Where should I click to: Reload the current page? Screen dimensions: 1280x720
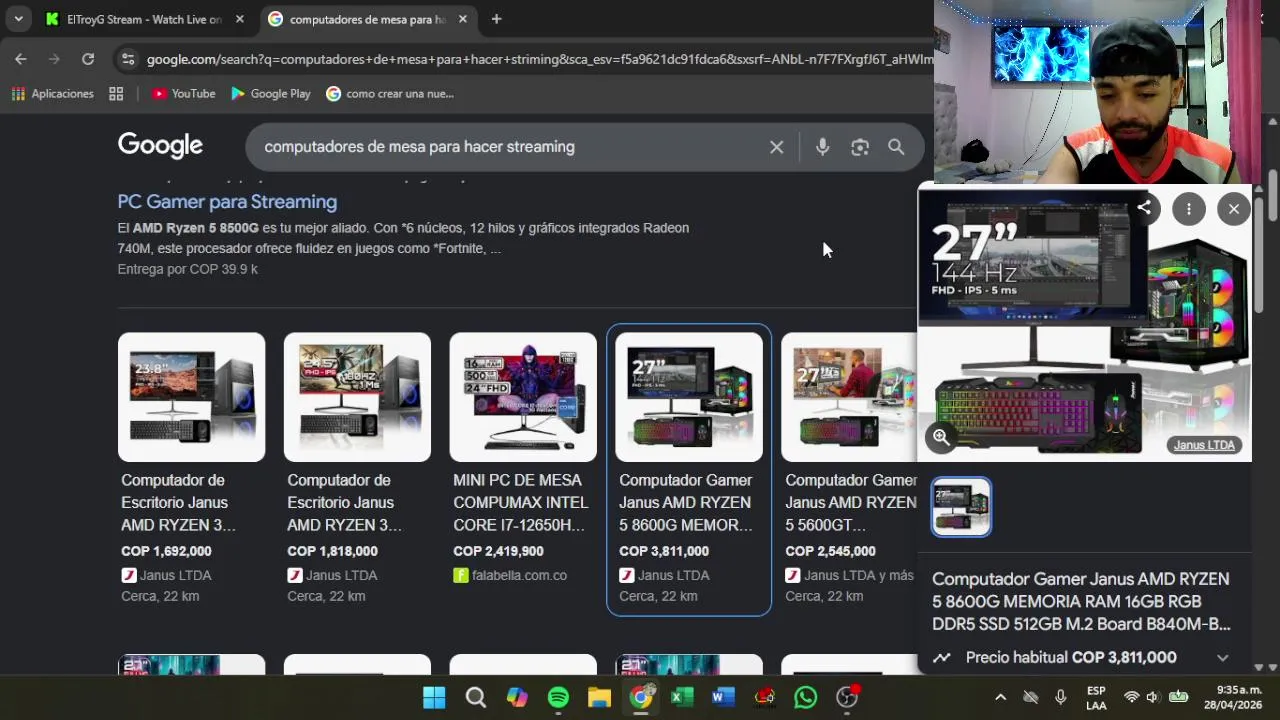(88, 59)
